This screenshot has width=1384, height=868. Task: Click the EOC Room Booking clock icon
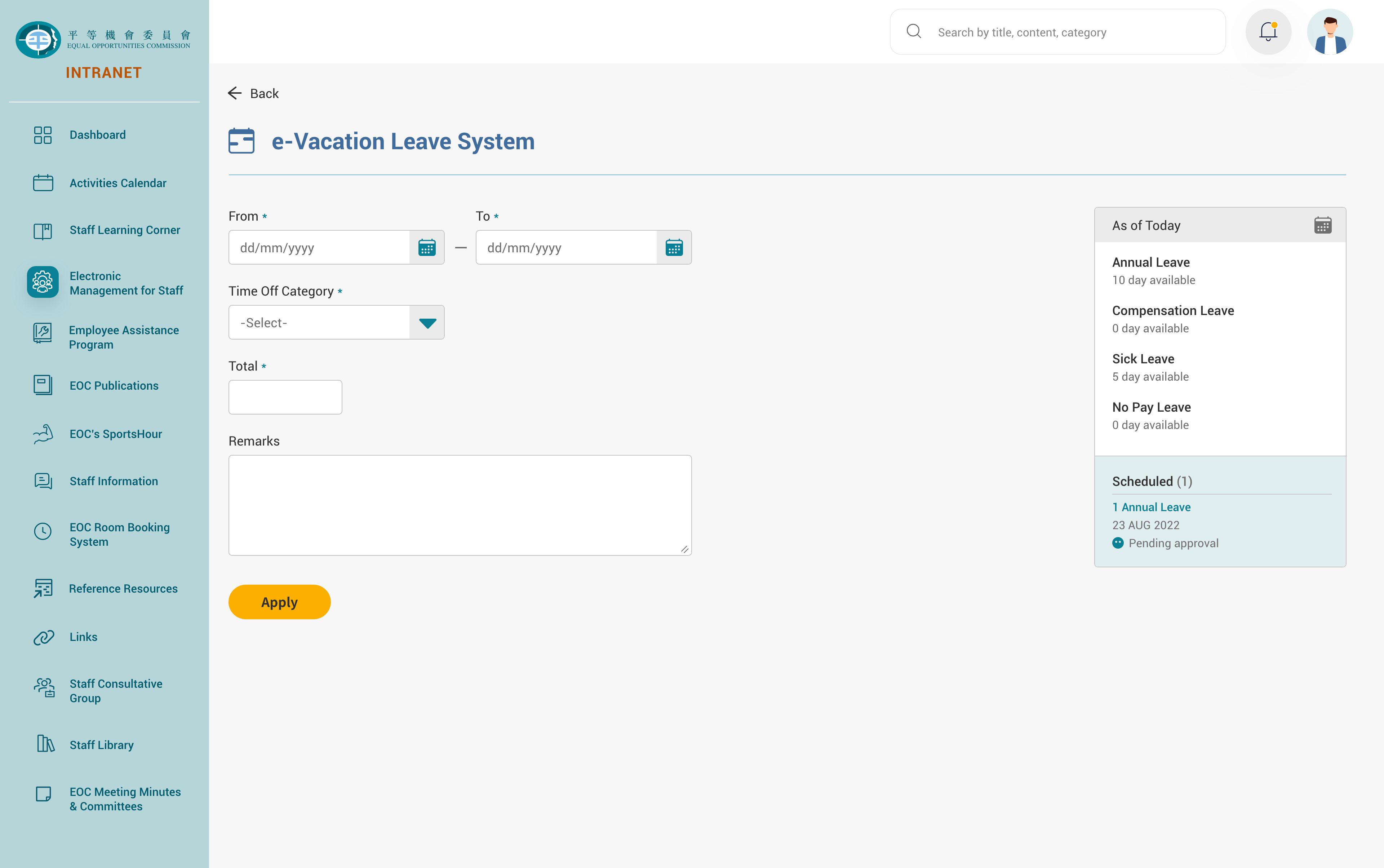43,531
